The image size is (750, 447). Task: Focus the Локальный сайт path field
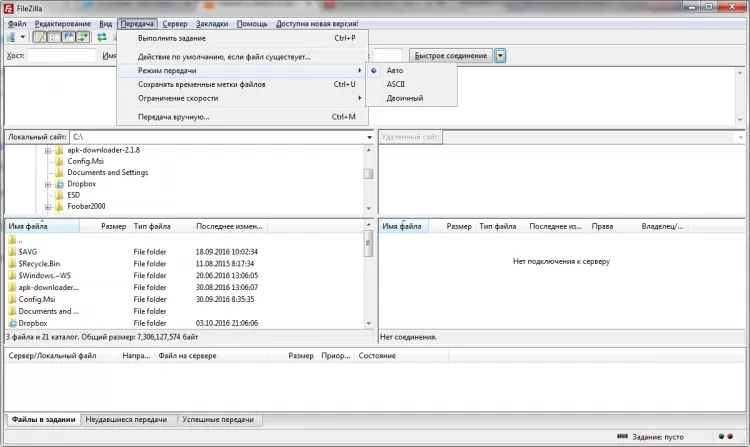(218, 137)
